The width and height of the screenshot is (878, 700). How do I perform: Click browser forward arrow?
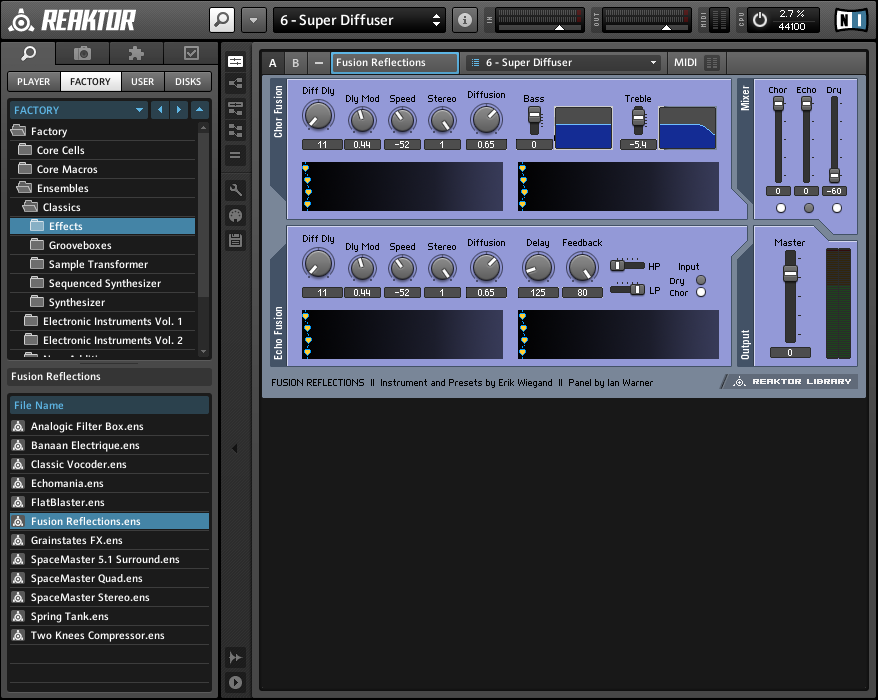(179, 110)
